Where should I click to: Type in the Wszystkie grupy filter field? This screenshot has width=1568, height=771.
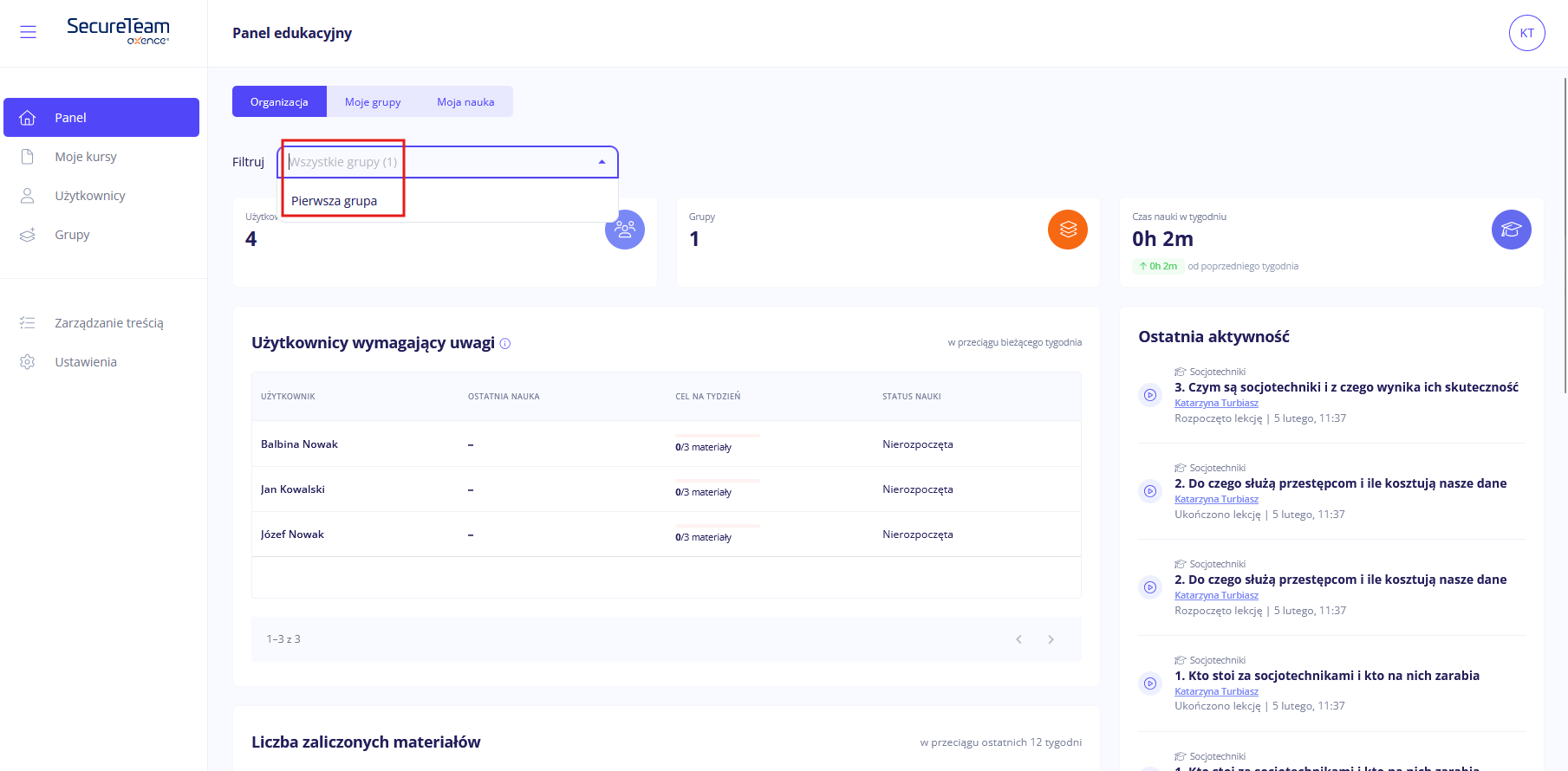(433, 162)
